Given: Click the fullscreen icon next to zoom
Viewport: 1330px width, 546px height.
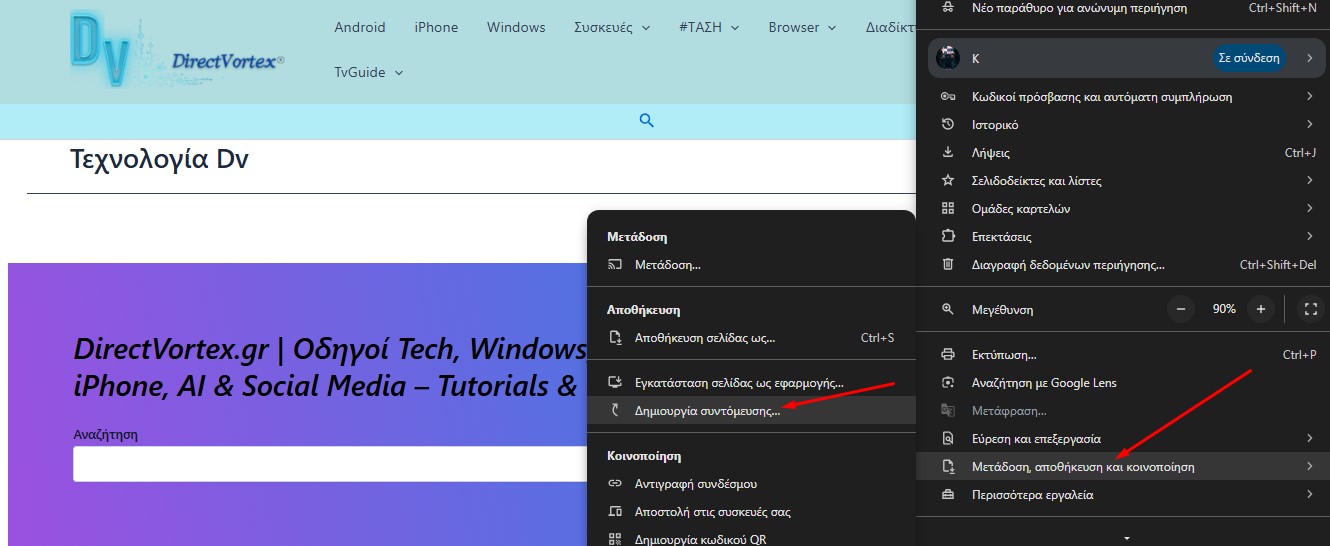Looking at the screenshot, I should click(1311, 309).
